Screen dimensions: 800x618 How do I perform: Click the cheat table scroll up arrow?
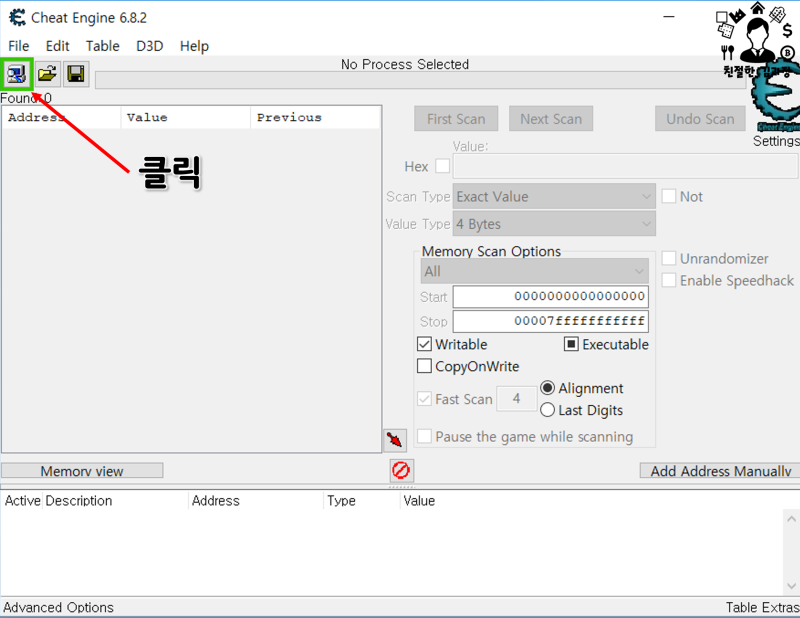[791, 519]
